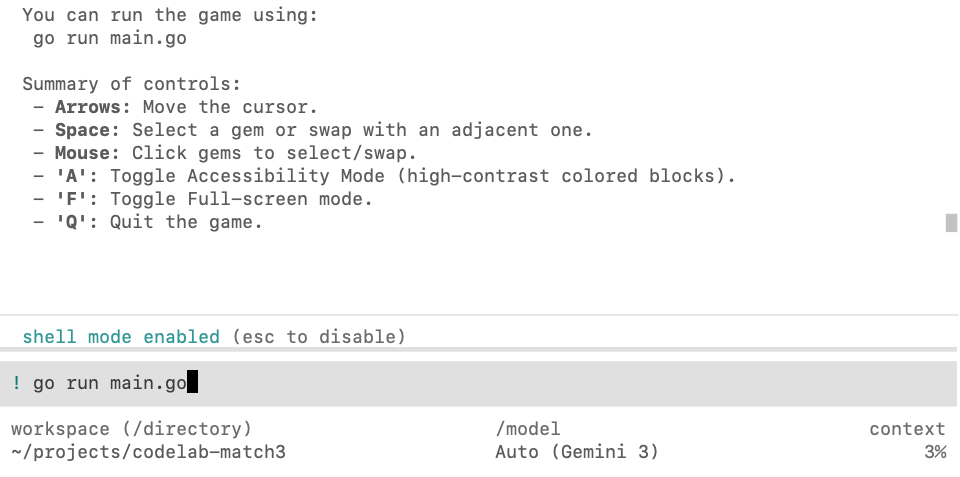Click the 3% context usage value
Image resolution: width=960 pixels, height=477 pixels.
point(935,452)
